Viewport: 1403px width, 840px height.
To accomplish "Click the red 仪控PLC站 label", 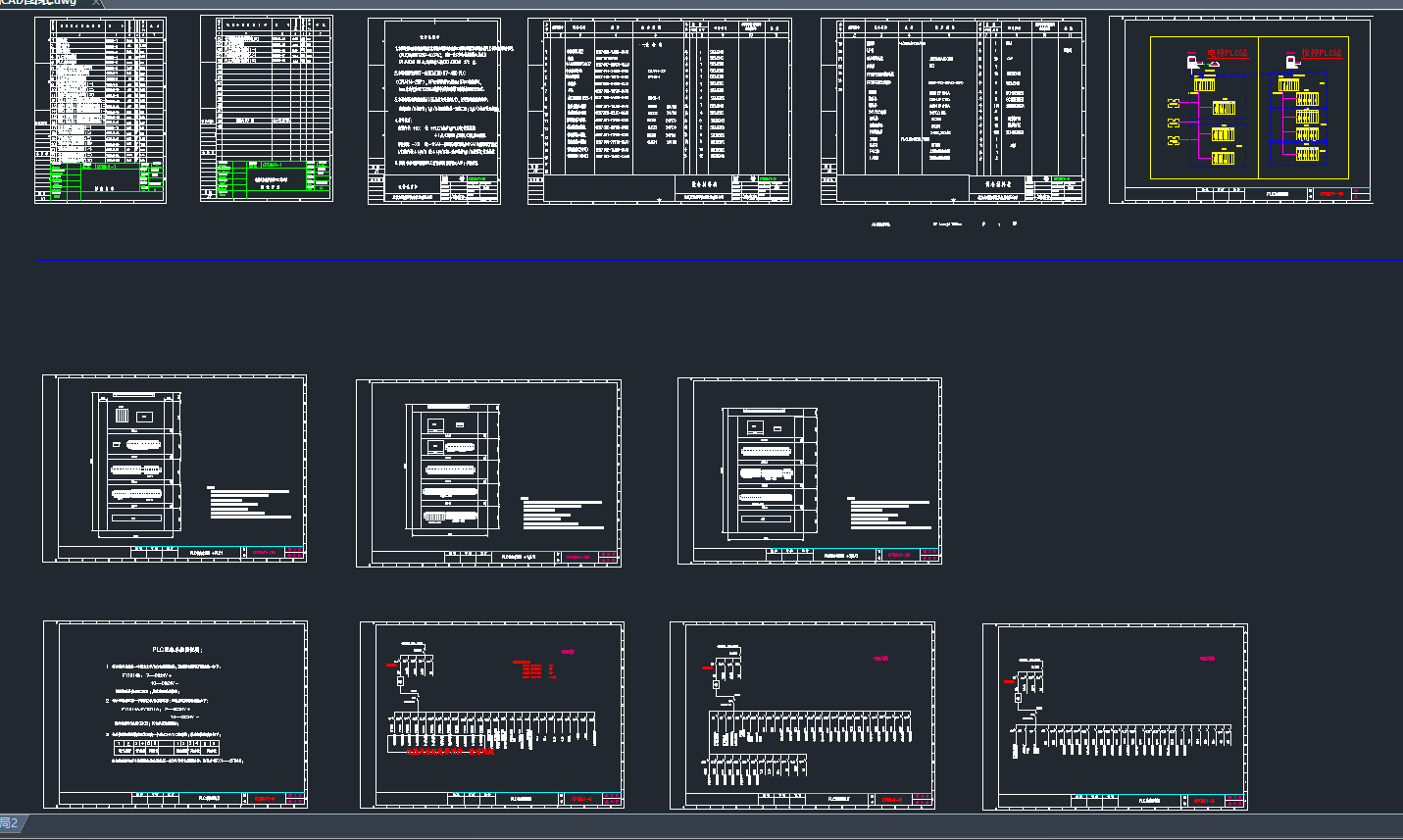I will point(1322,53).
